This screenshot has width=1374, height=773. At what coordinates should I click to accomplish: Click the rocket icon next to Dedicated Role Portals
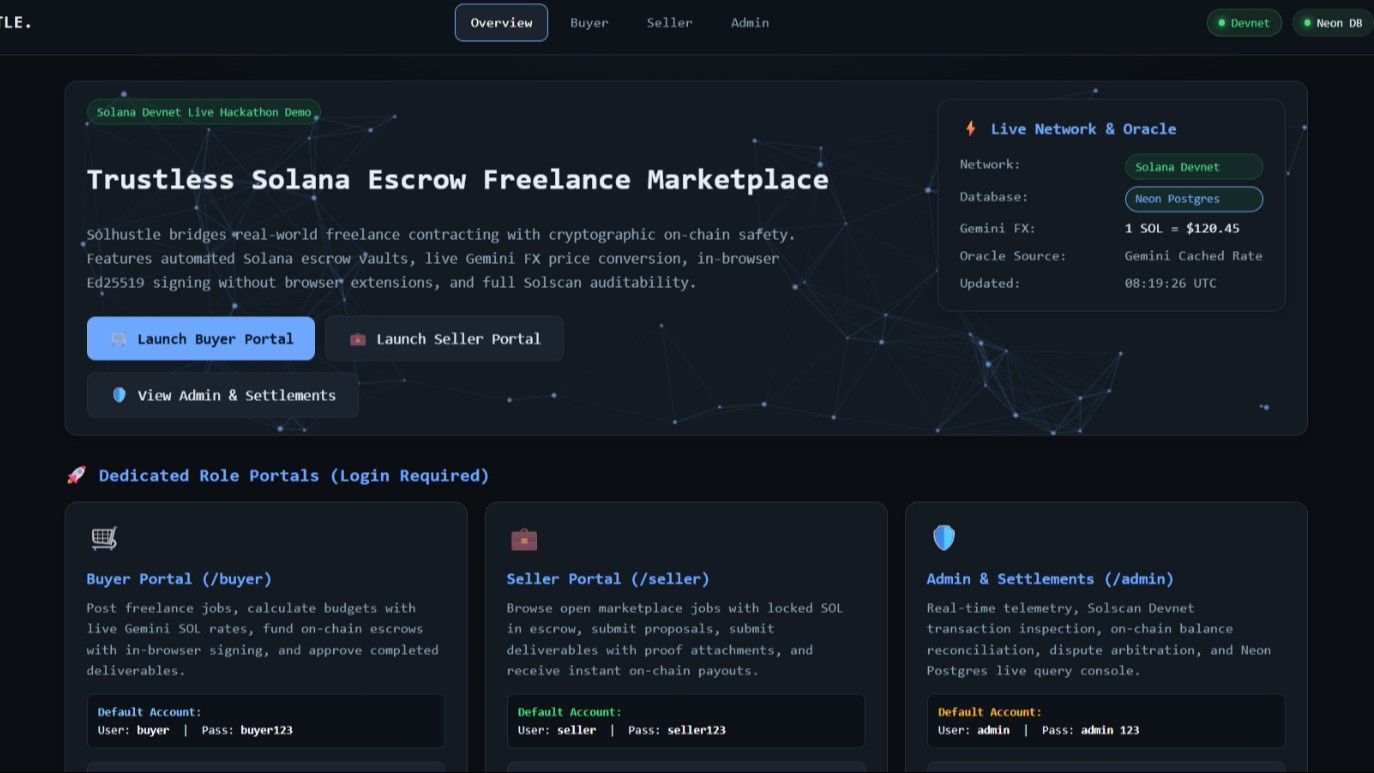click(76, 476)
